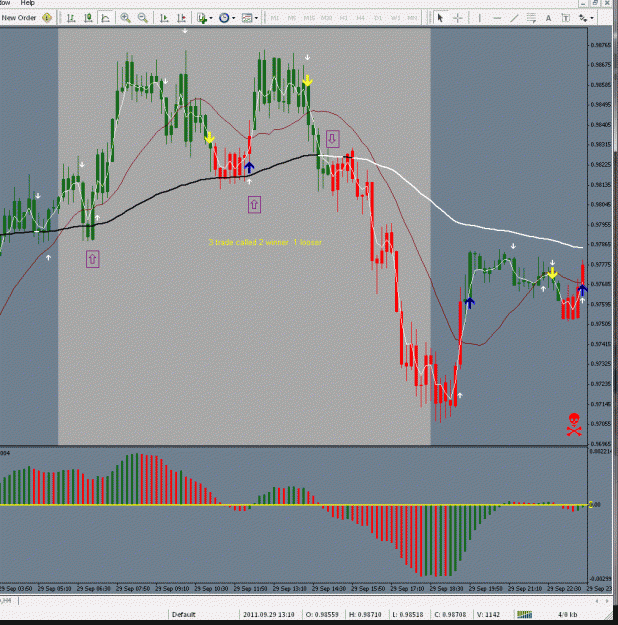Select the D1 timeframe
618x625 pixels.
[378, 18]
